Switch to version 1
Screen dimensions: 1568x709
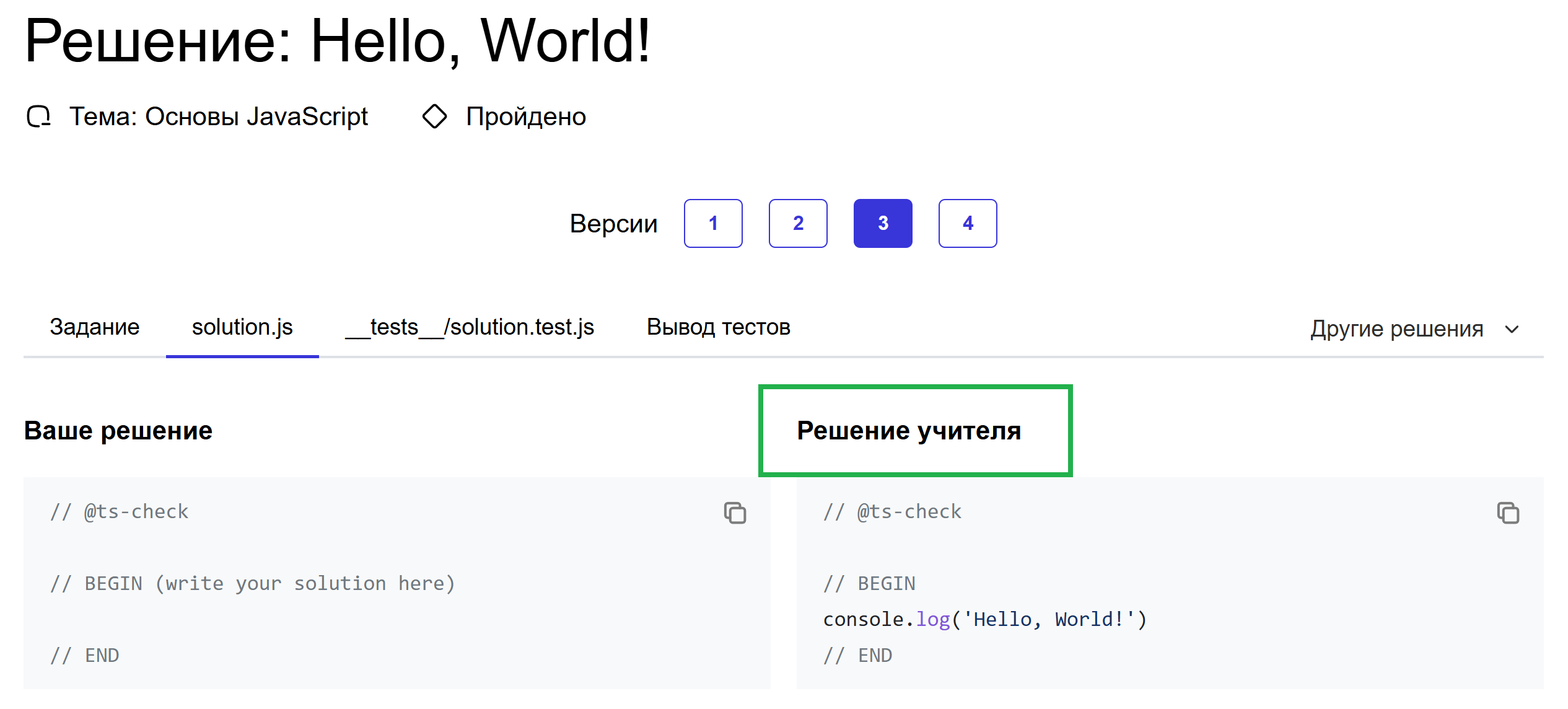713,223
